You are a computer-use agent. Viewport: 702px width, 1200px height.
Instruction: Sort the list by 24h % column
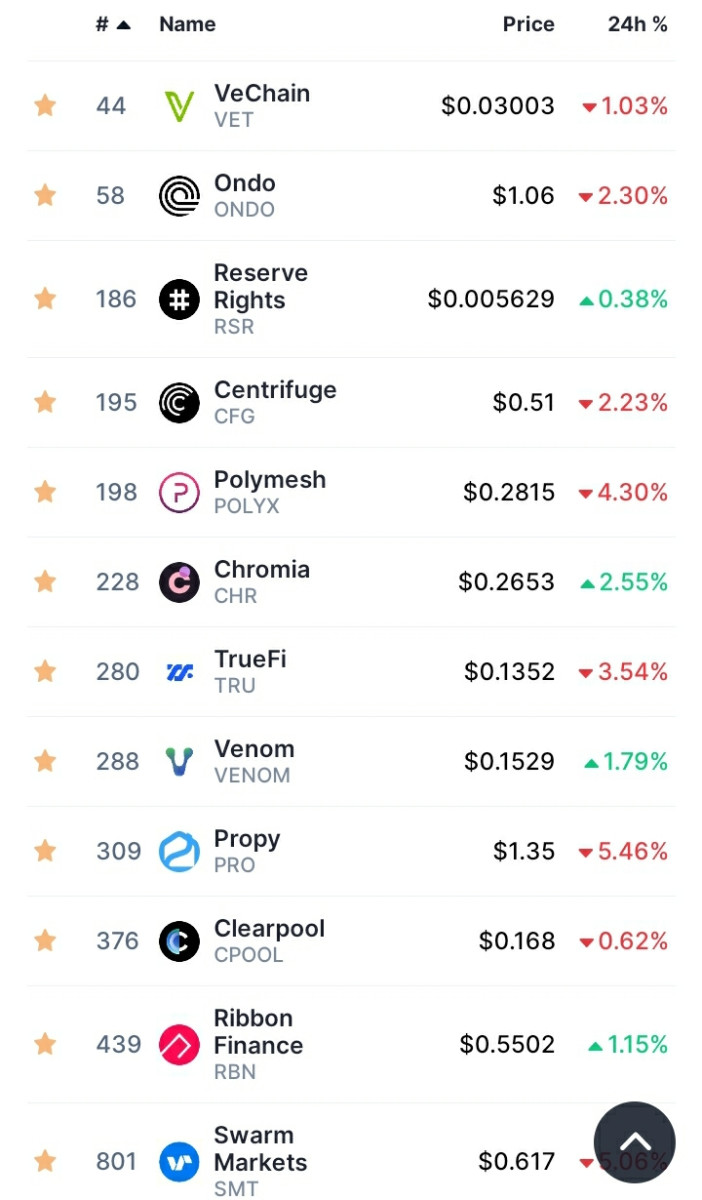click(637, 25)
